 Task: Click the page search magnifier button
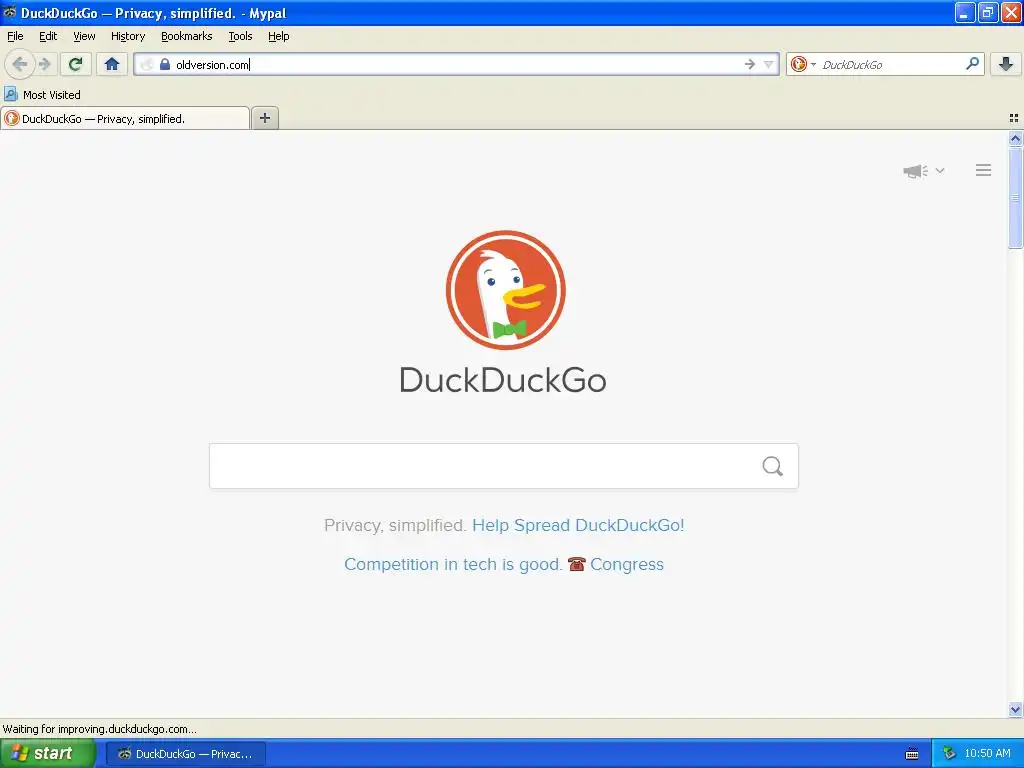(773, 466)
